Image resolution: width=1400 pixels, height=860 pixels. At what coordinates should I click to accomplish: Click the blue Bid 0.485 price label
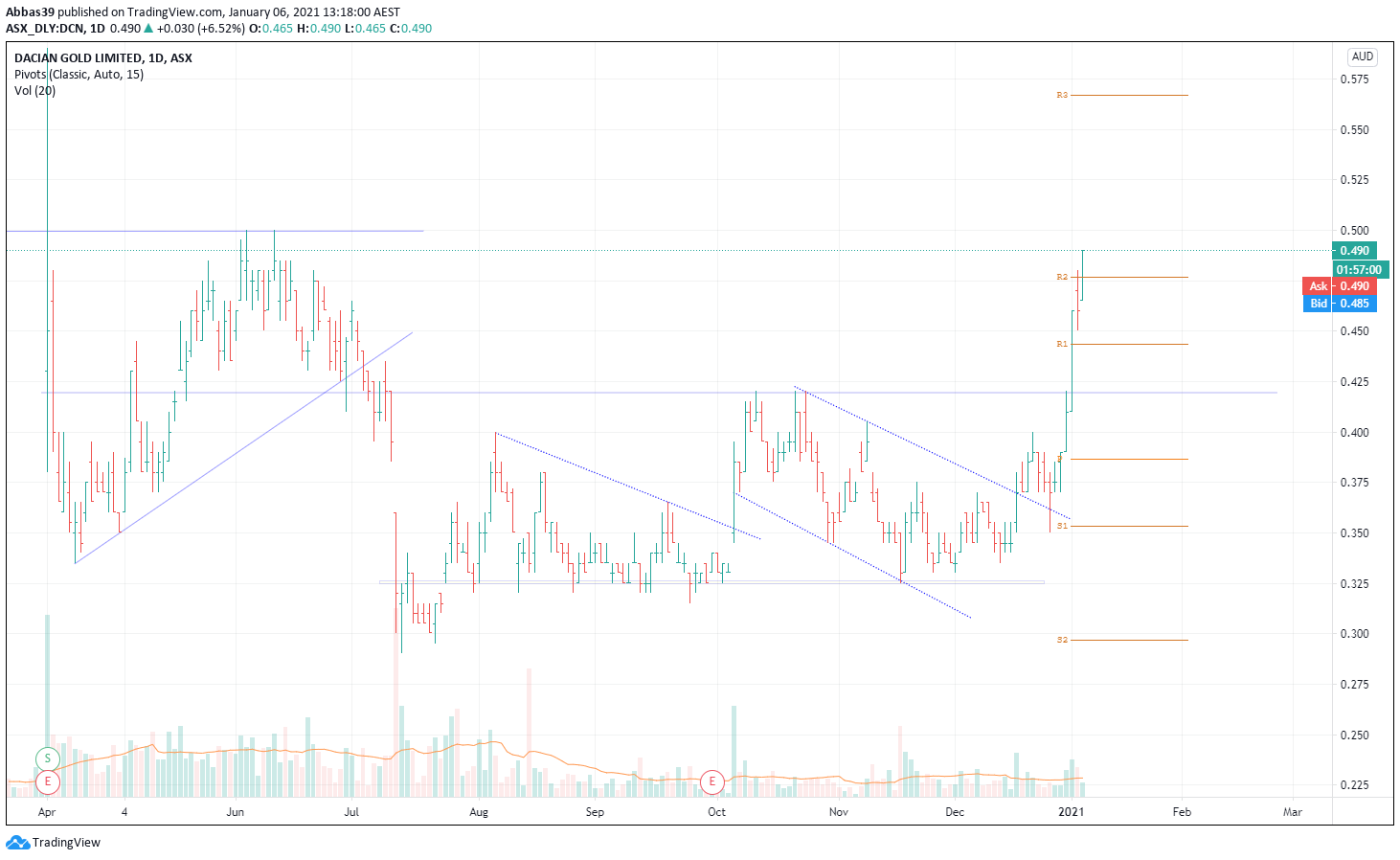[1340, 304]
